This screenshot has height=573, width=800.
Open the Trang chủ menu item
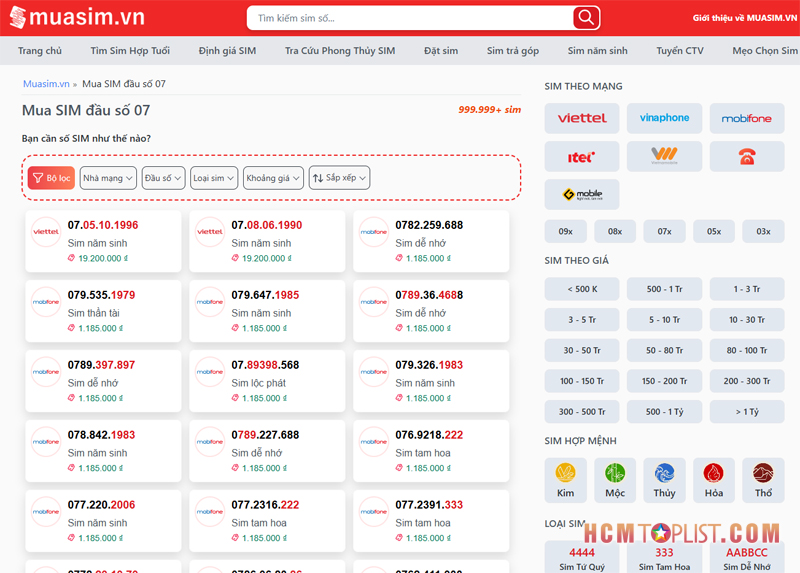[40, 51]
